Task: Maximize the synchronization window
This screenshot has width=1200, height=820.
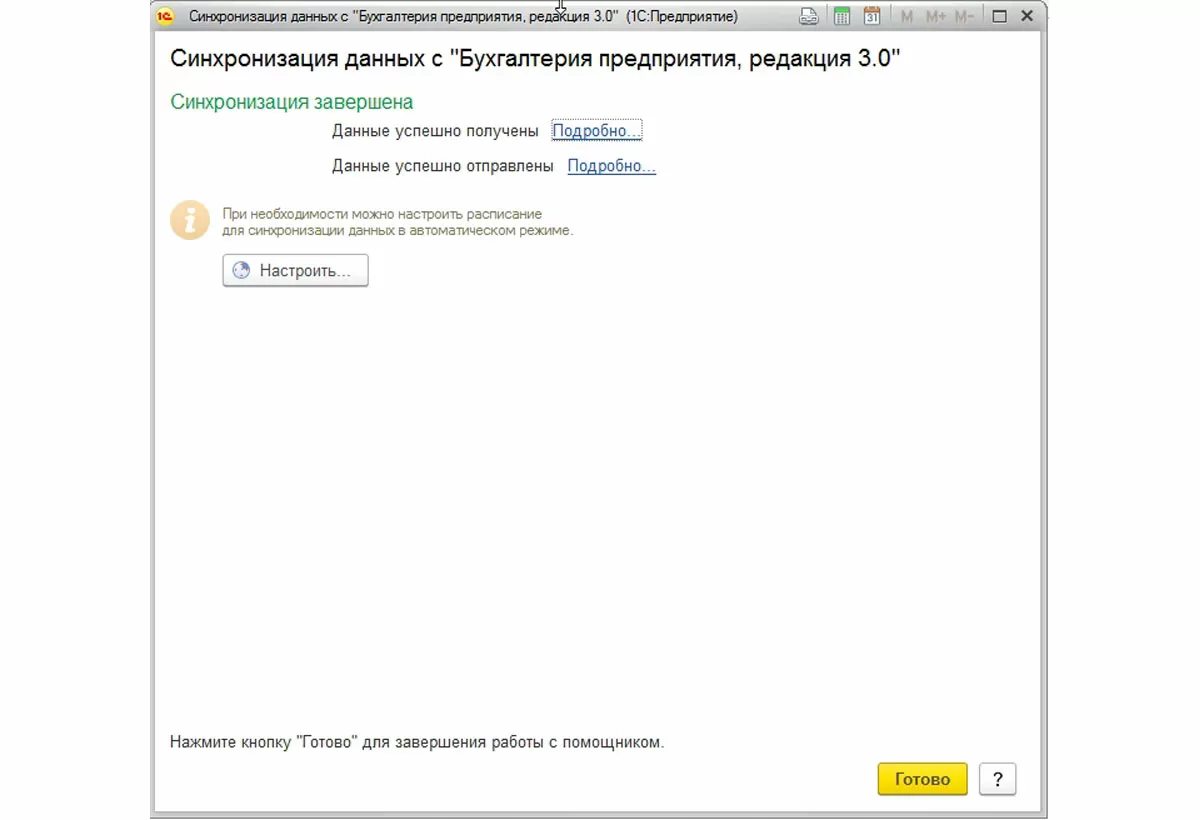Action: [x=999, y=17]
